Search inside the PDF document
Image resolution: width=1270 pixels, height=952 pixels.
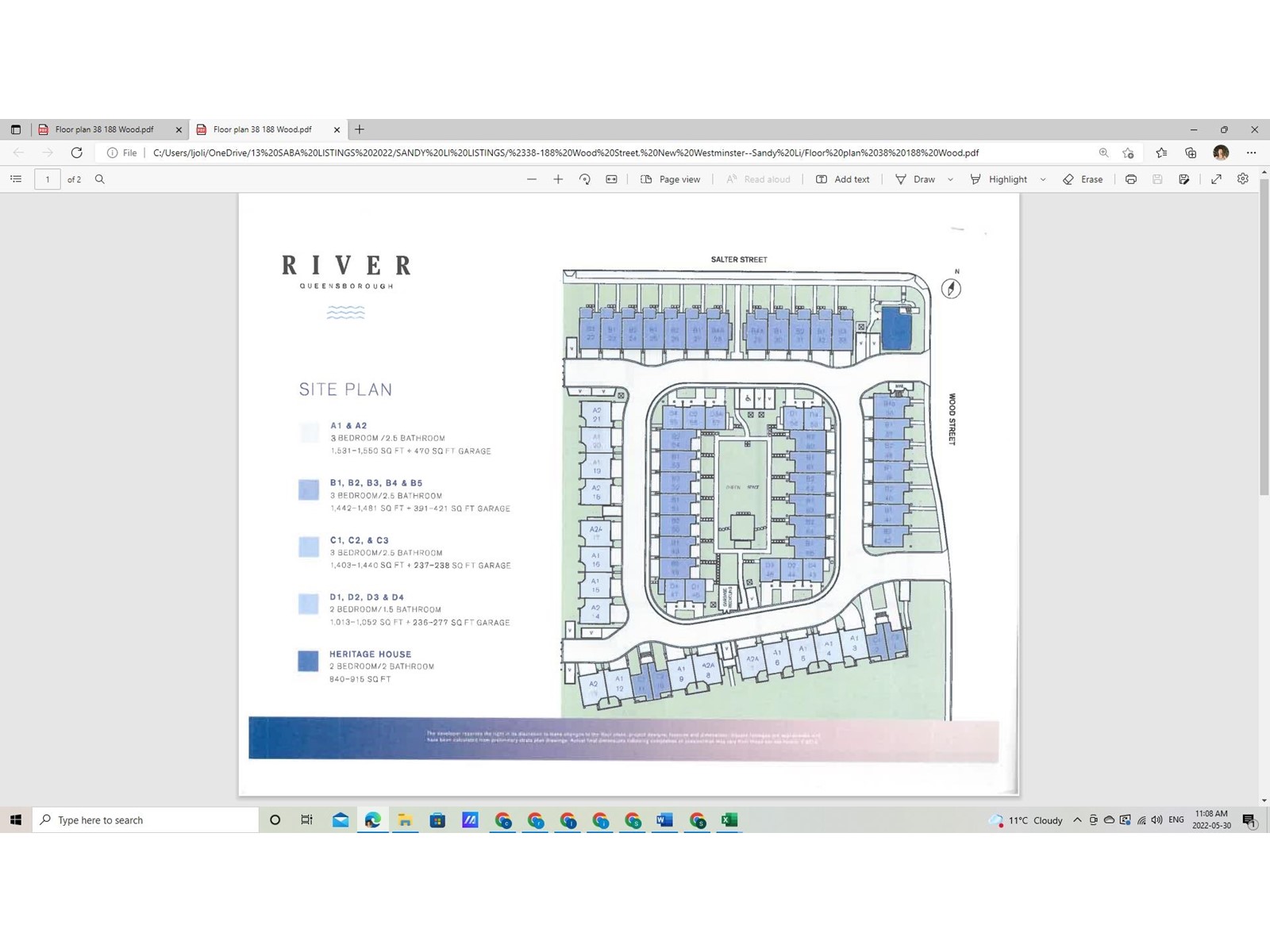(100, 179)
